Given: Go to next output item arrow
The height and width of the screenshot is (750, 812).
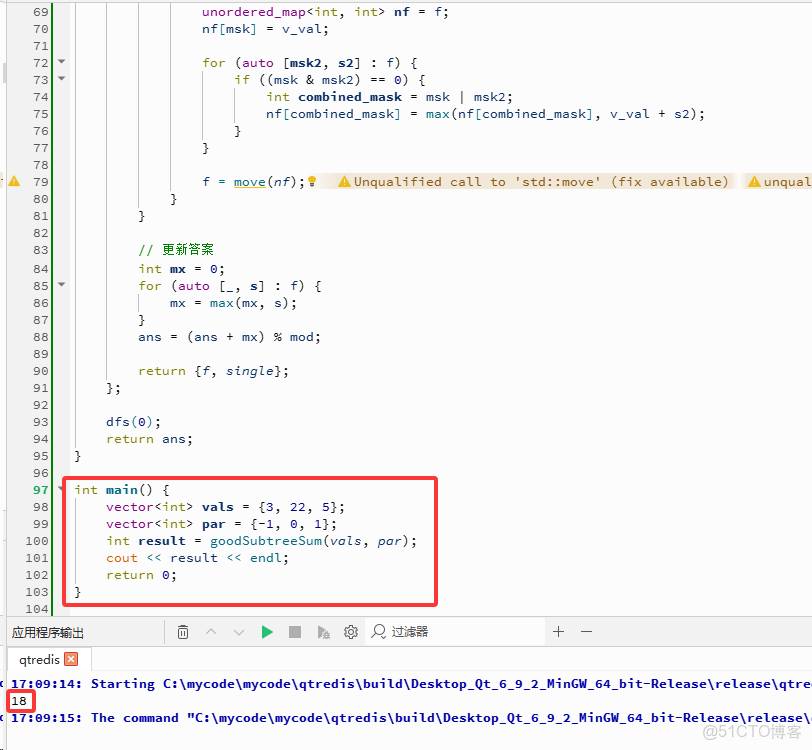Looking at the screenshot, I should [239, 632].
